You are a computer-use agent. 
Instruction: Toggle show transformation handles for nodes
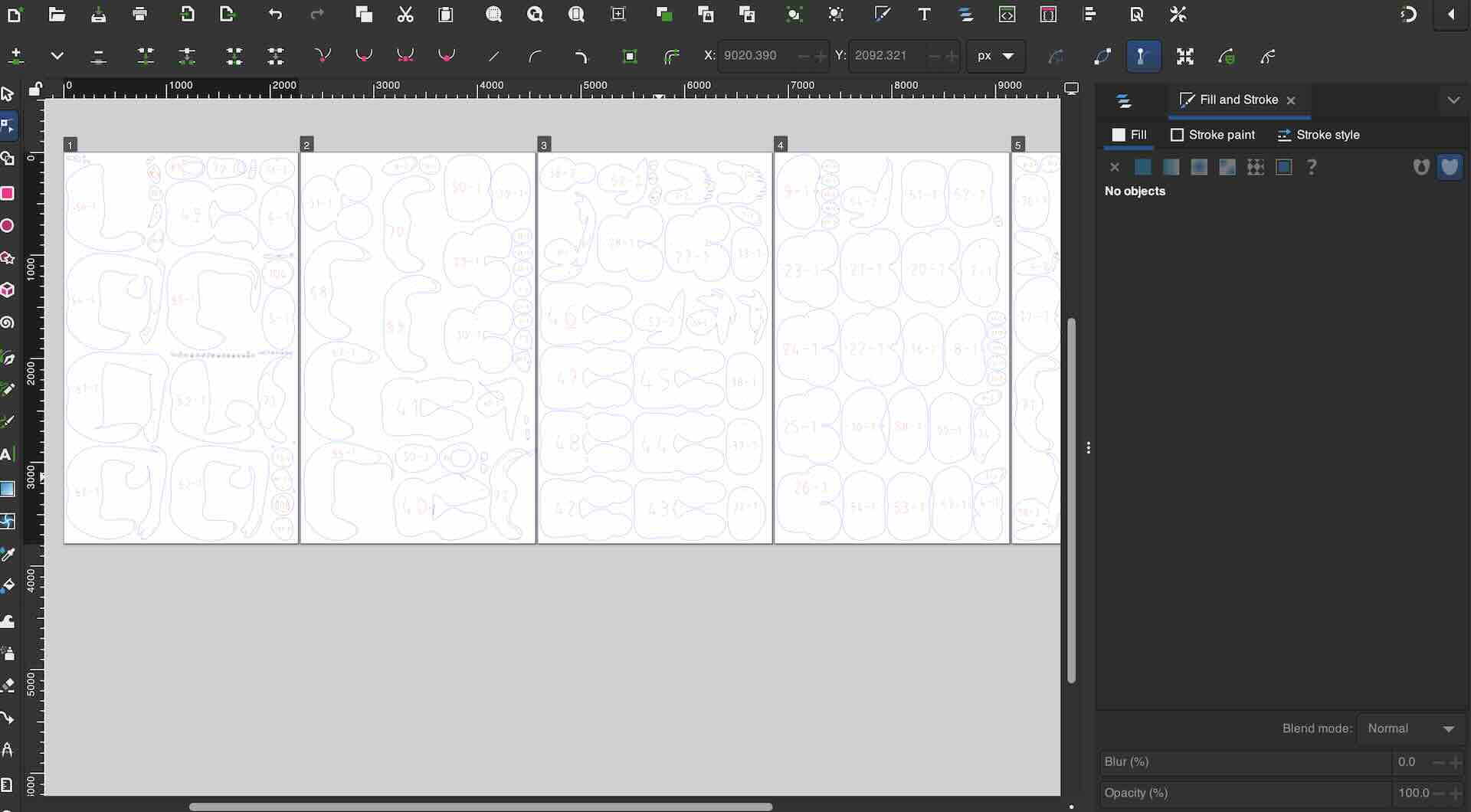tap(1184, 56)
